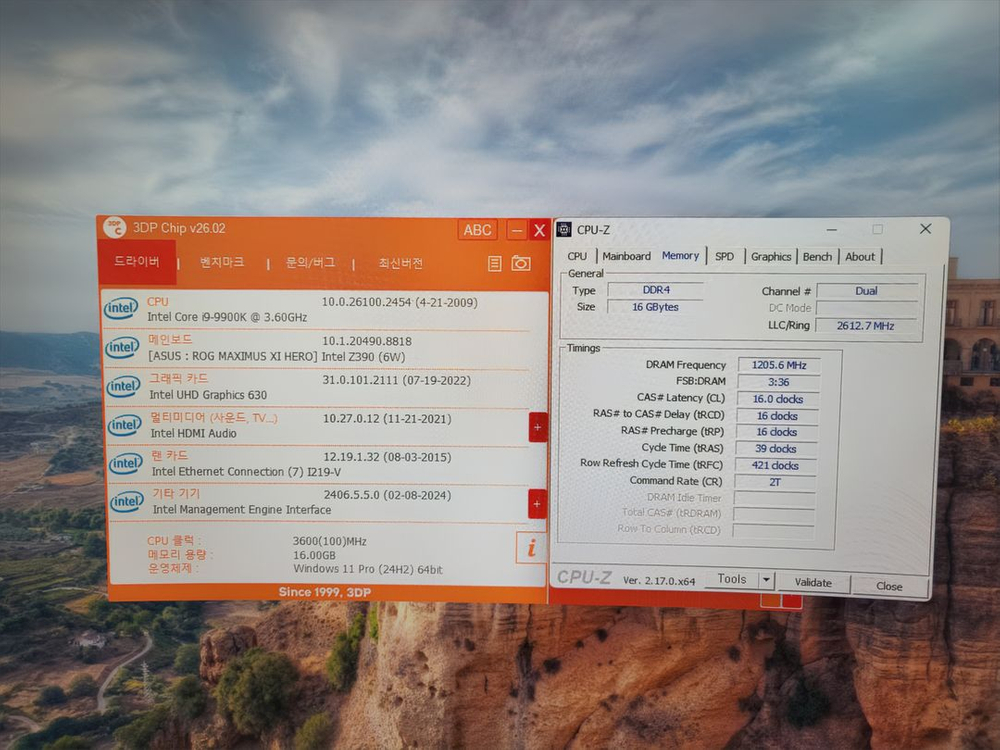Click the DRAM Frequency 1205.6 MHz field

click(779, 365)
